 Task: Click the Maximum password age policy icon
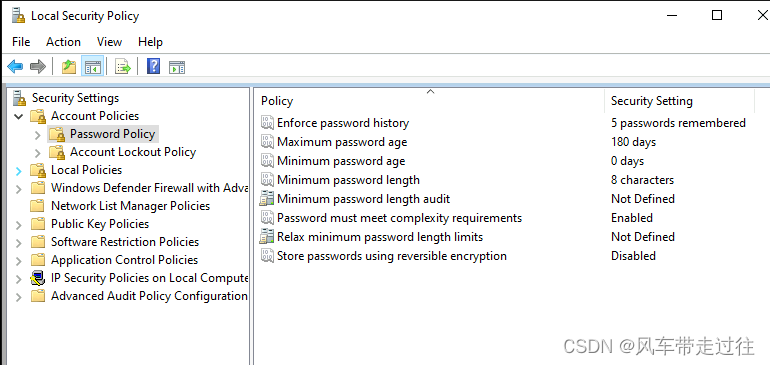(x=267, y=142)
